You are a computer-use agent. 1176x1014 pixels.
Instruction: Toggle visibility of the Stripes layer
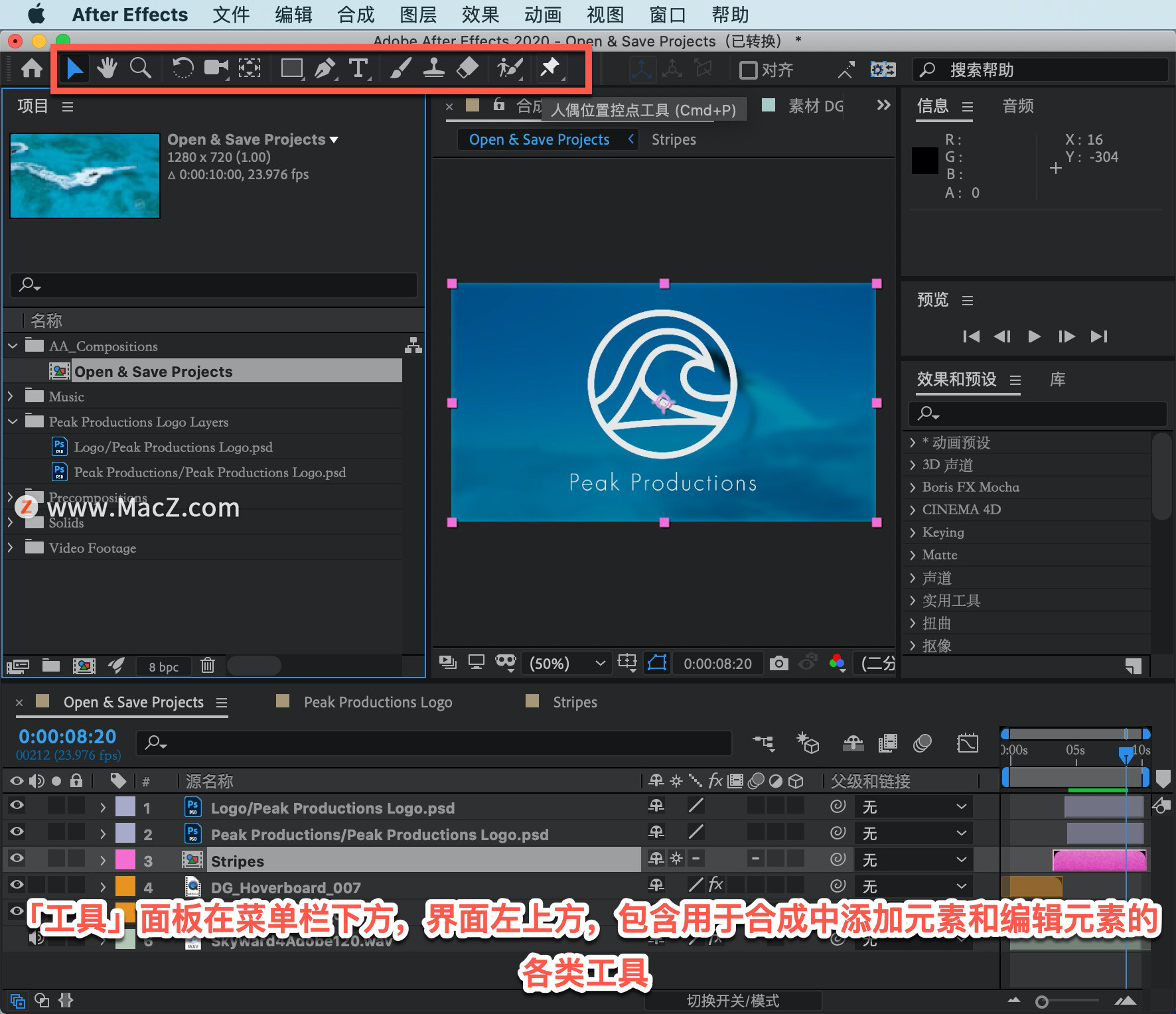(x=17, y=859)
